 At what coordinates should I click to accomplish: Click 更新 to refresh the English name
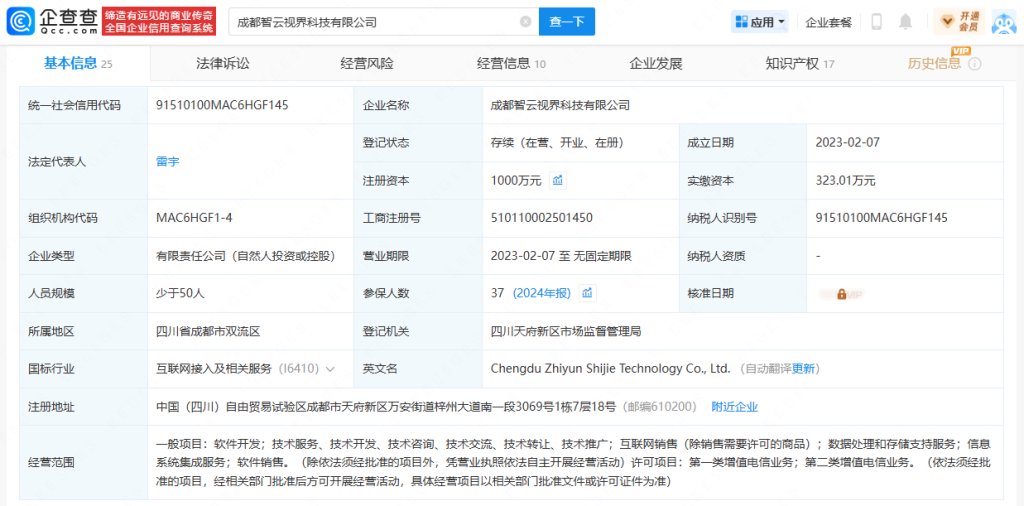coord(804,369)
